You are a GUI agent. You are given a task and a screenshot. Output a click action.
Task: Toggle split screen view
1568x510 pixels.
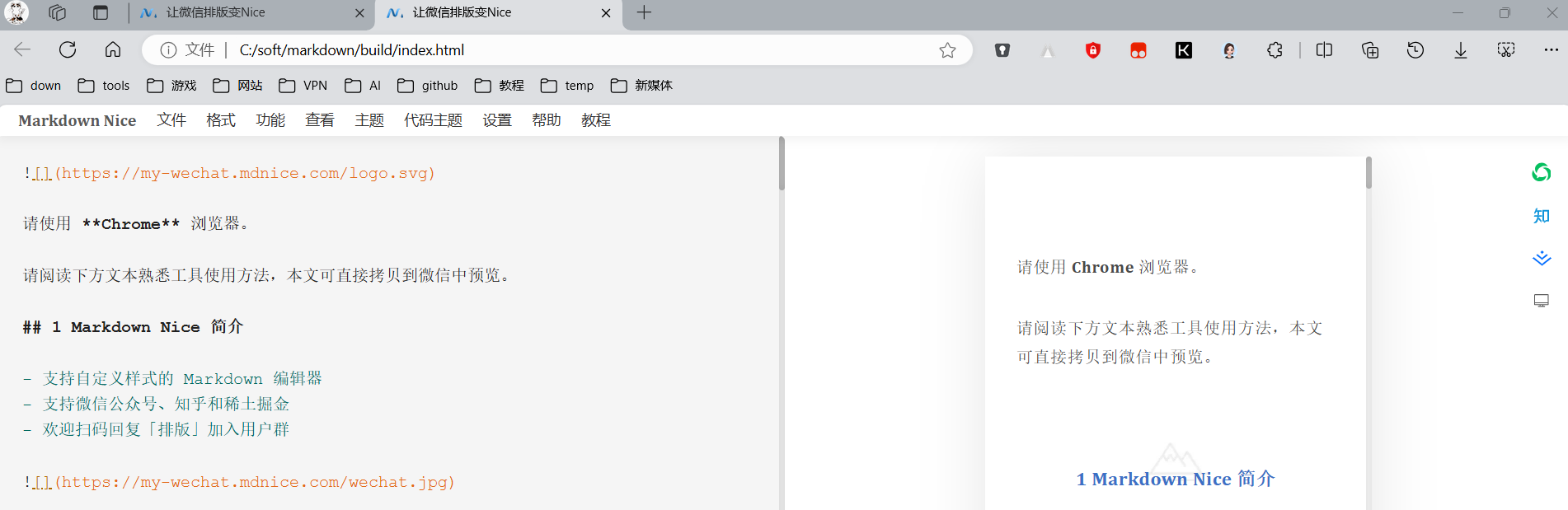1325,50
